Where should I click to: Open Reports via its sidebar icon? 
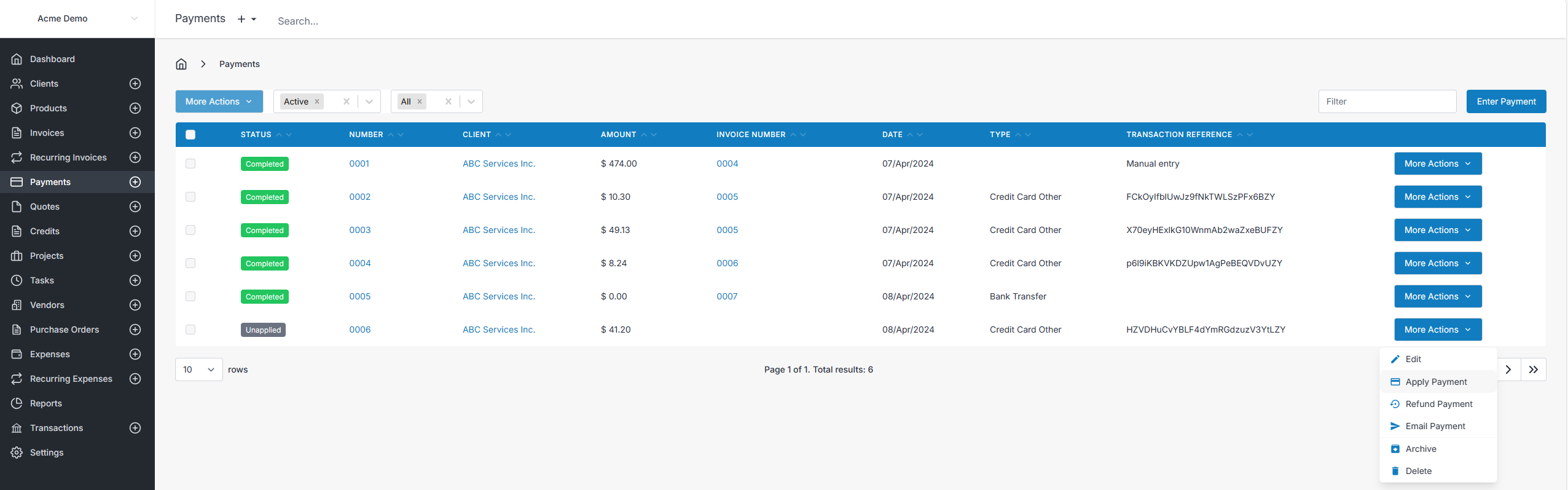(x=17, y=403)
